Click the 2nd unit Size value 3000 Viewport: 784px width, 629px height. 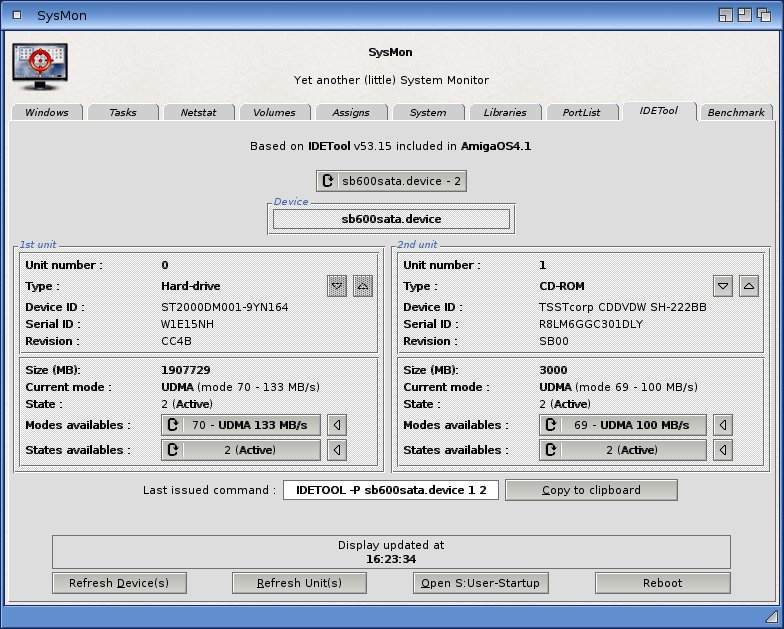554,370
